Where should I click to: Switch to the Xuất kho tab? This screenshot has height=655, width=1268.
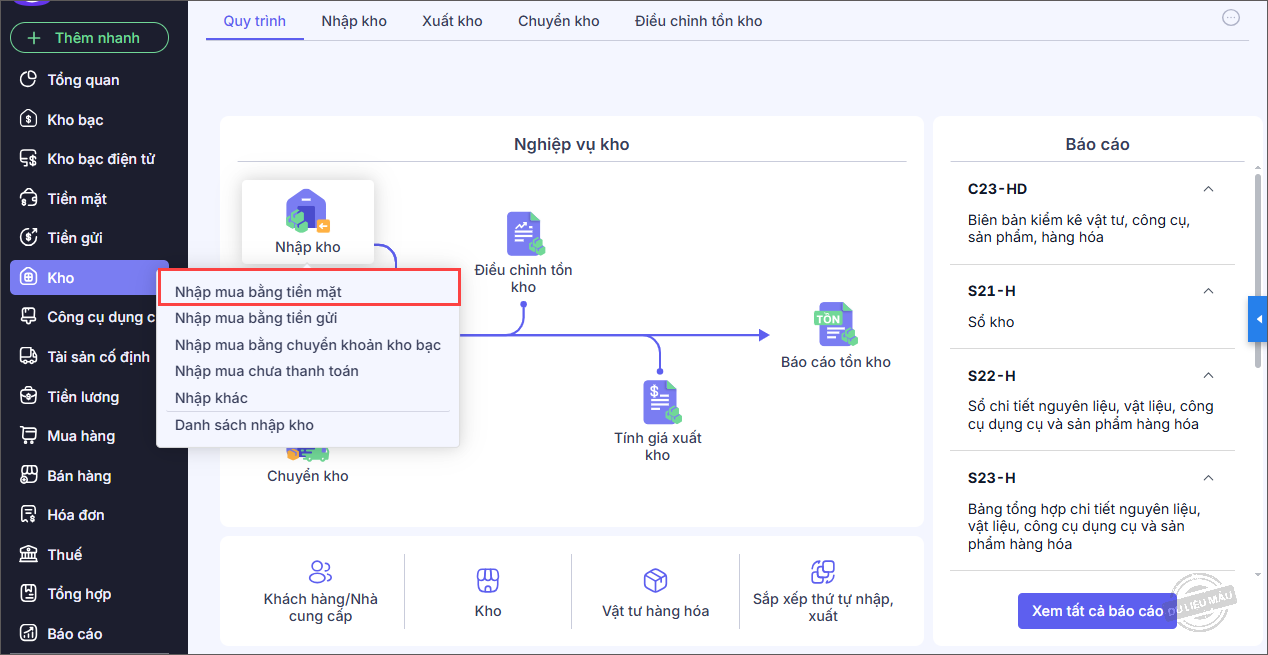452,21
